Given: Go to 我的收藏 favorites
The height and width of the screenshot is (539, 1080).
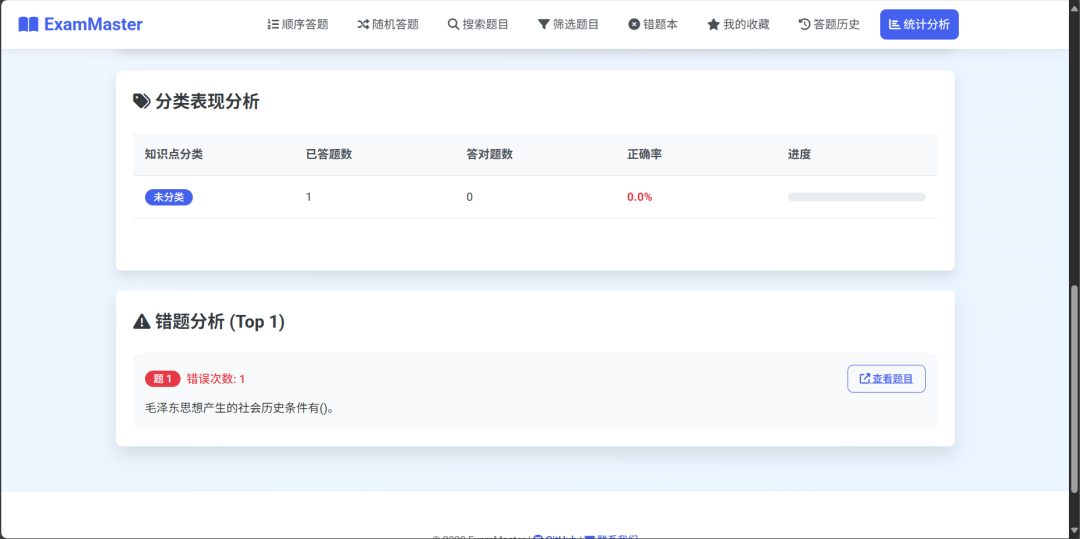Looking at the screenshot, I should click(x=738, y=25).
